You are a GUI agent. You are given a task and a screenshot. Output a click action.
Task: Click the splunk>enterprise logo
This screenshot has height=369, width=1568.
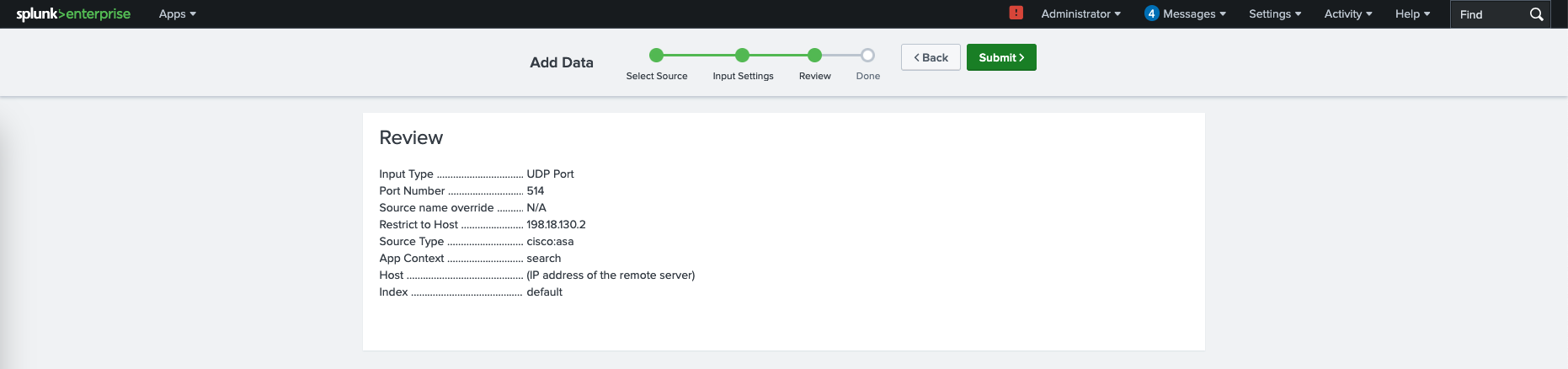[x=73, y=14]
